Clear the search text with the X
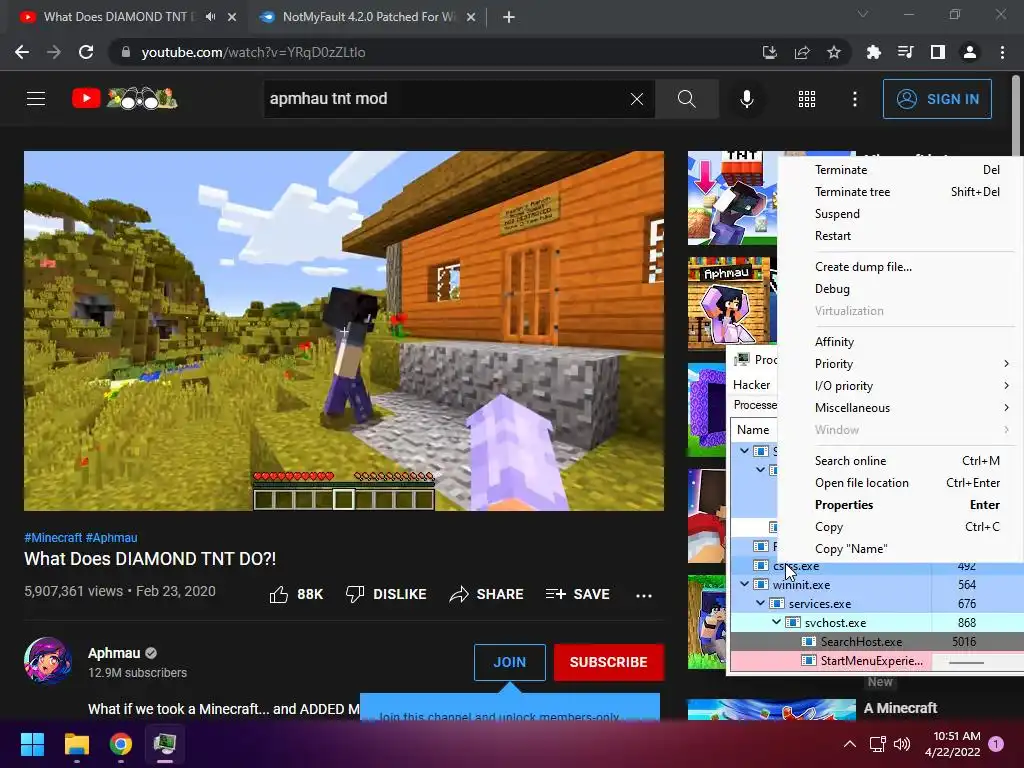 (x=637, y=99)
